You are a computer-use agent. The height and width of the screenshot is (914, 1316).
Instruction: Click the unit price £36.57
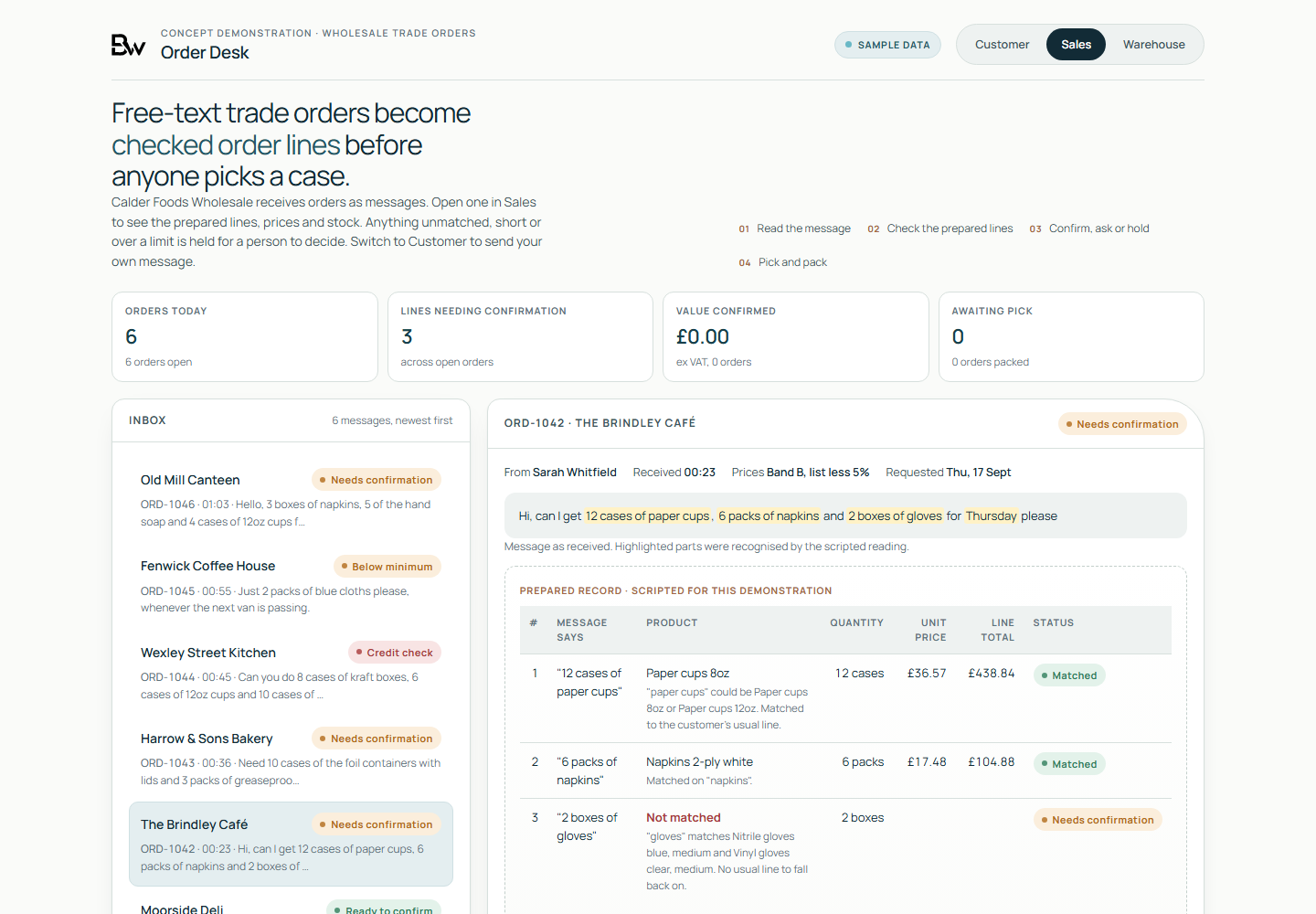pyautogui.click(x=927, y=674)
